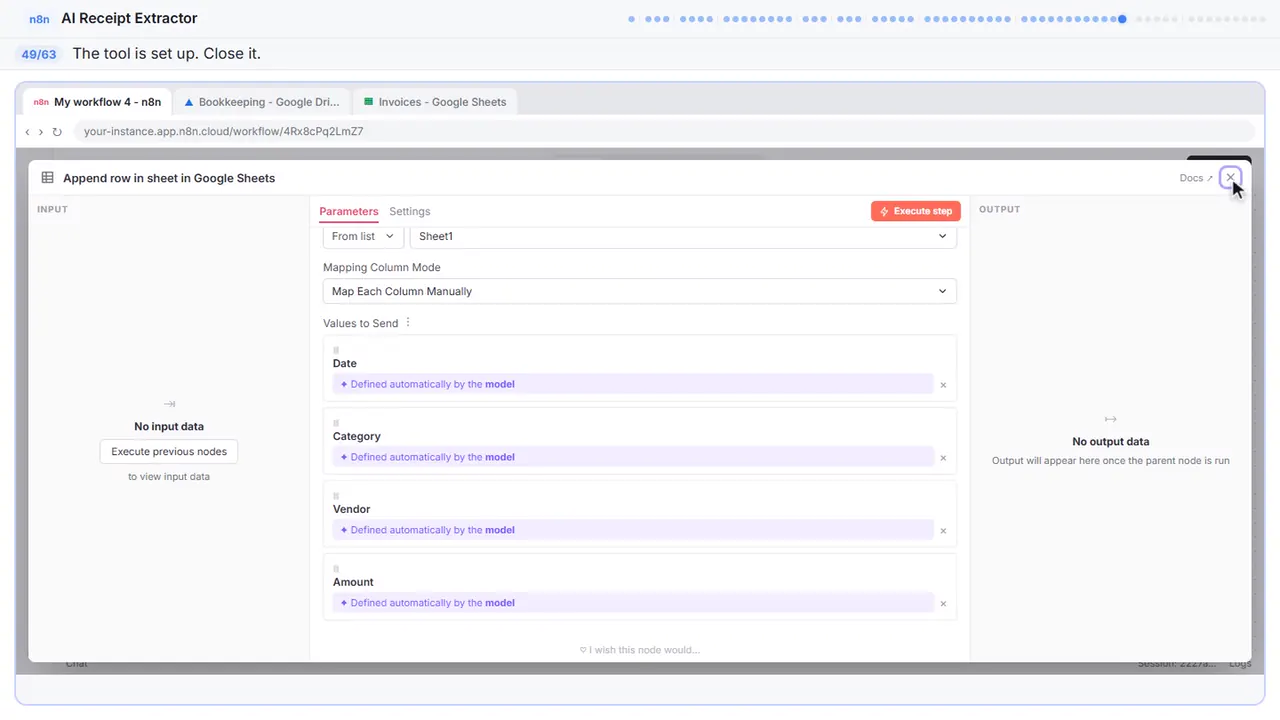Switch to Invoices Google Sheets browser tab
The image size is (1280, 720).
[435, 102]
